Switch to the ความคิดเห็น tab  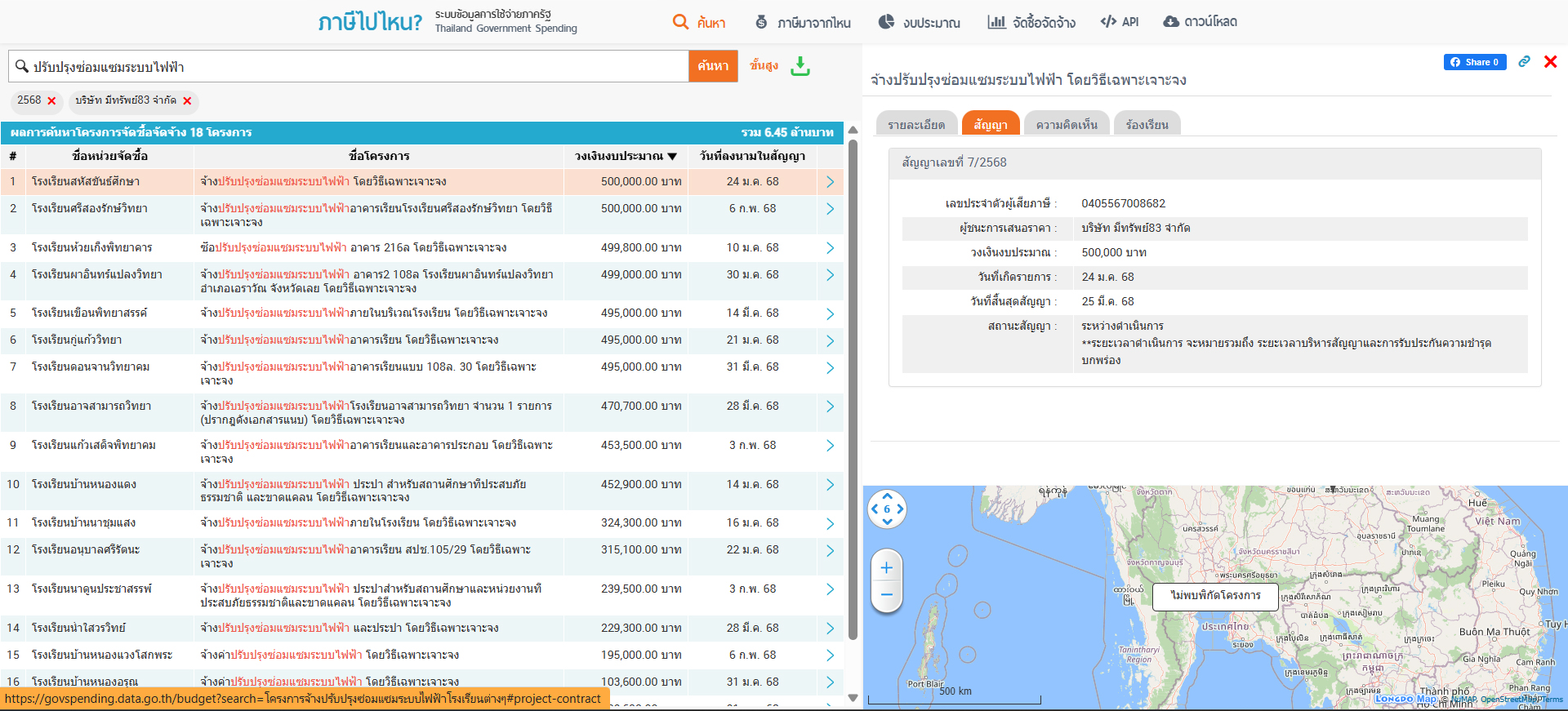1066,125
